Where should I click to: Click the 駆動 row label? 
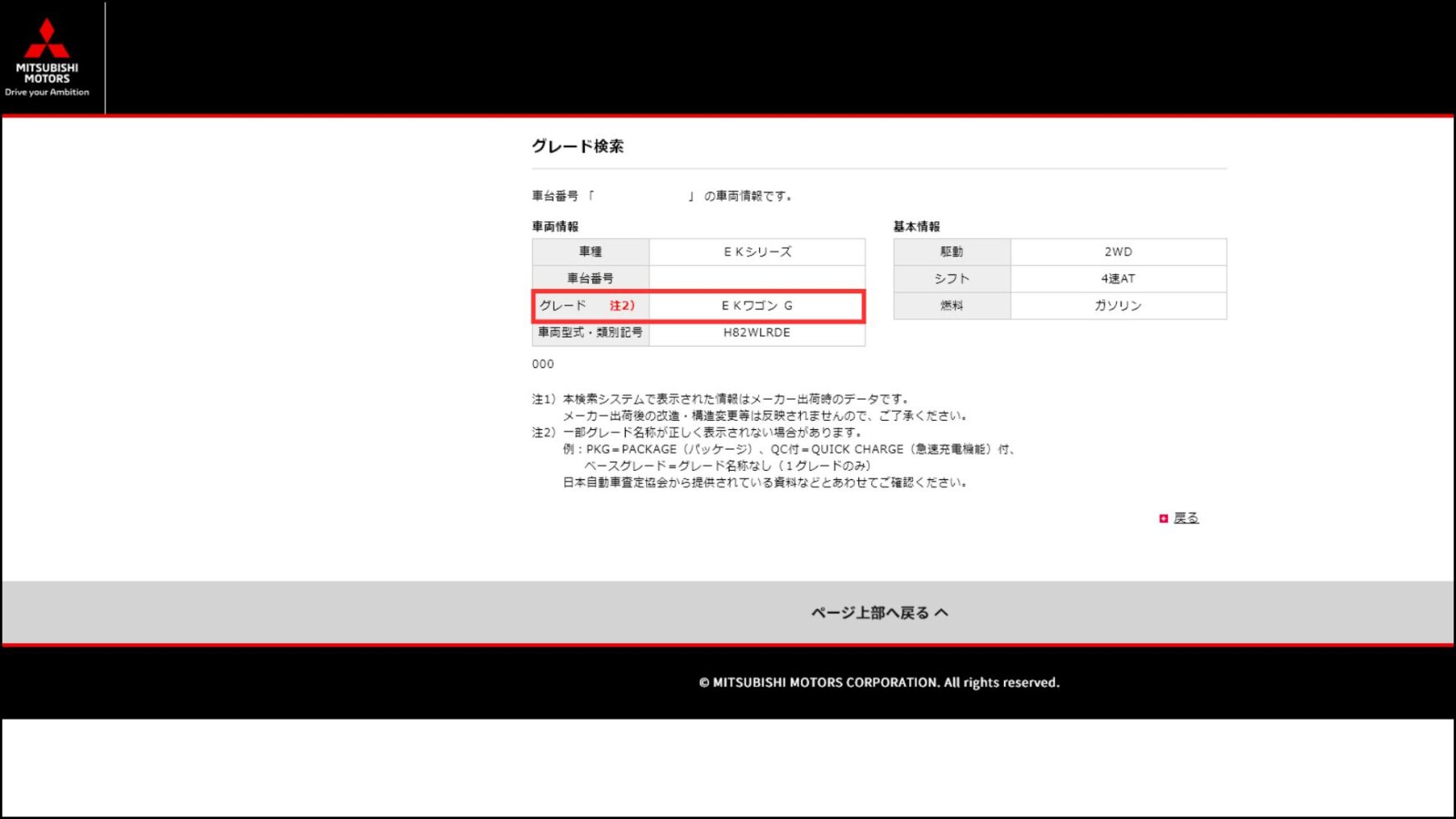[952, 251]
